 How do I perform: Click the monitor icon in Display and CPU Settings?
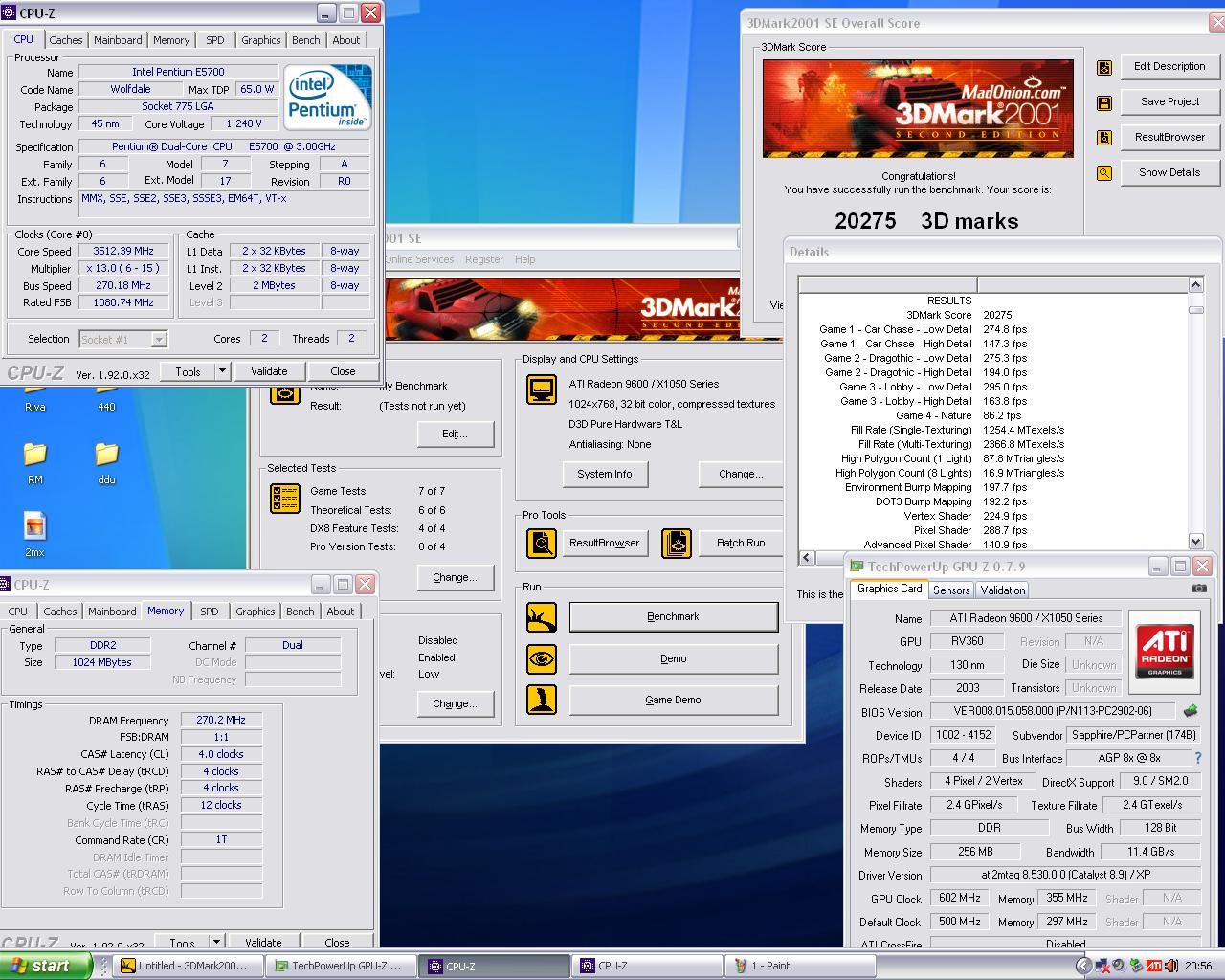542,390
